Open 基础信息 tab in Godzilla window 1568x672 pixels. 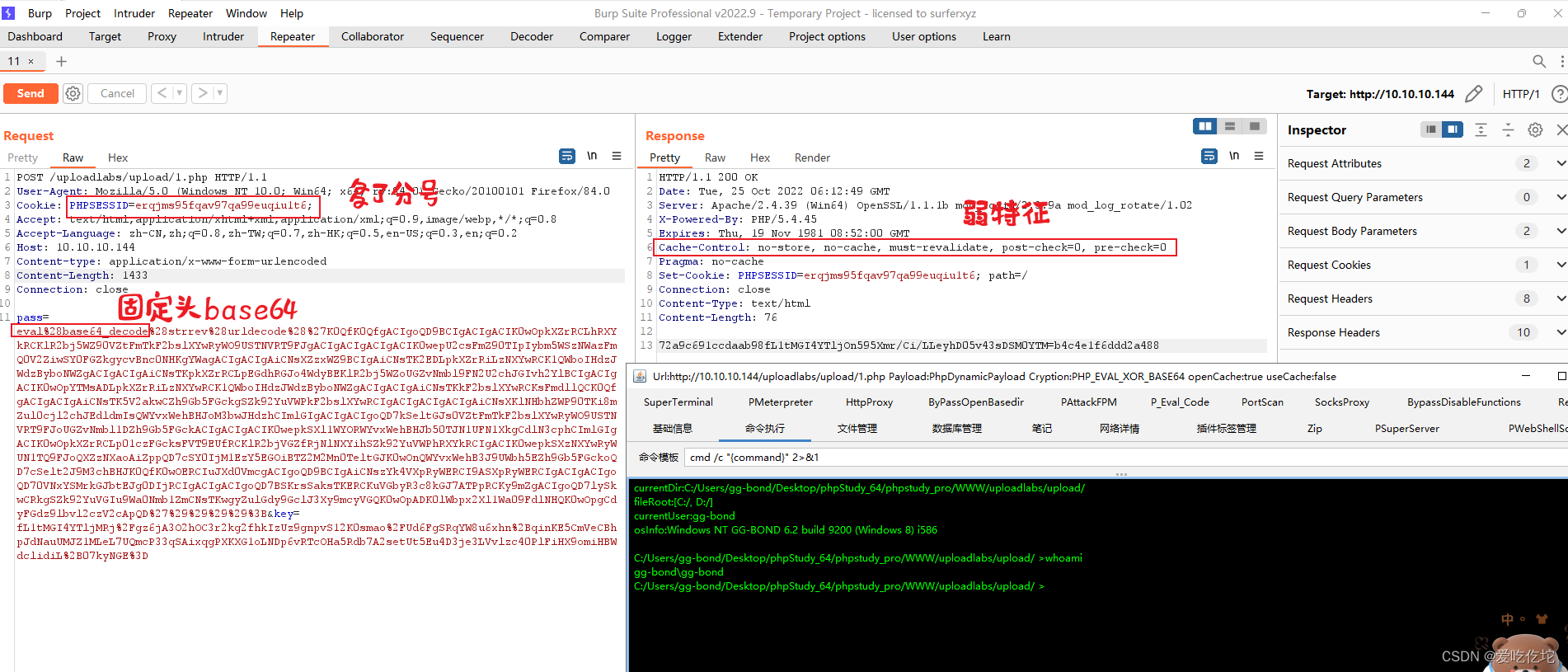point(673,429)
